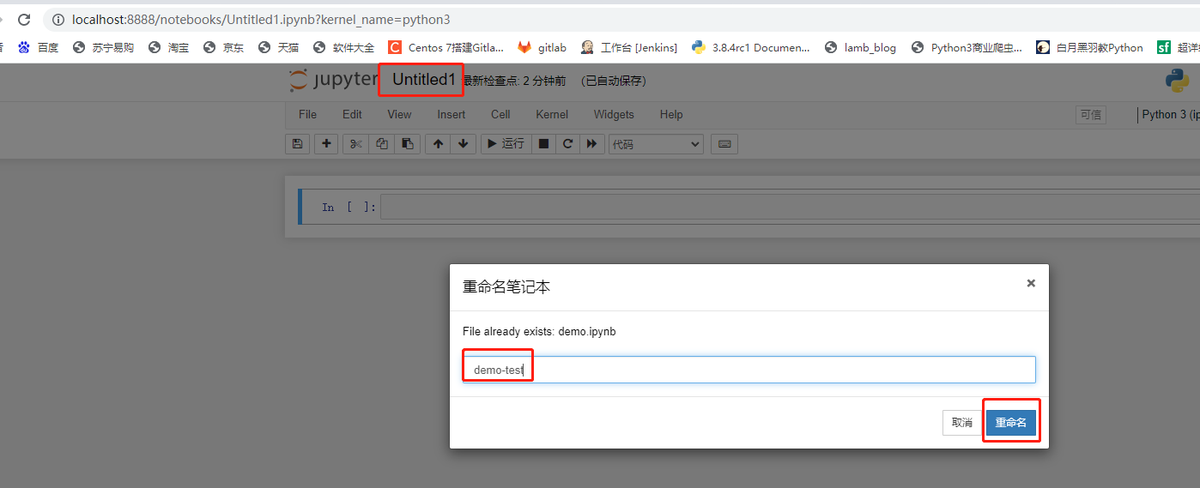Click the 可信 trusted indicator
The image size is (1200, 488).
click(1090, 115)
